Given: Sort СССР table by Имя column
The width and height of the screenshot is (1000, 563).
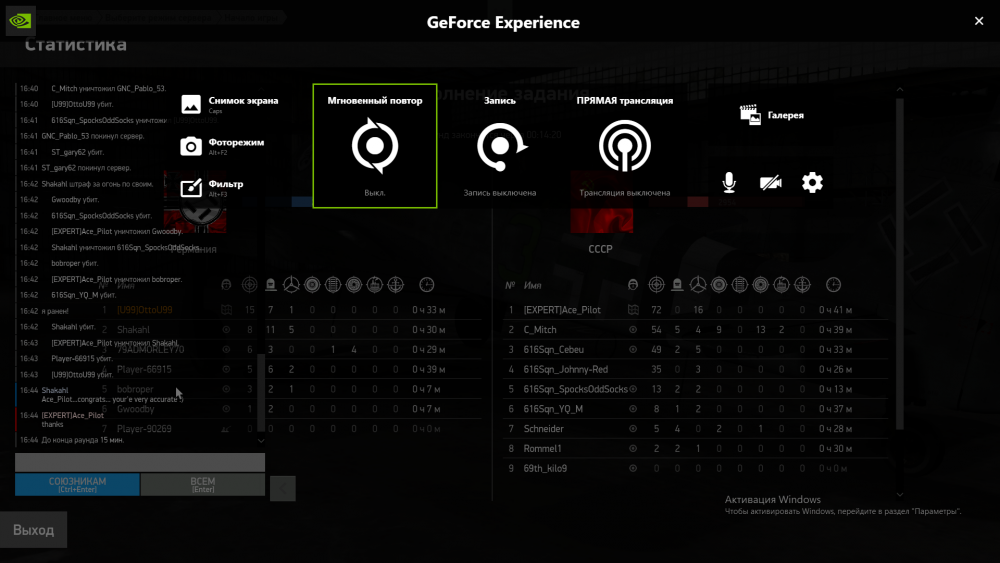Looking at the screenshot, I should pos(533,286).
